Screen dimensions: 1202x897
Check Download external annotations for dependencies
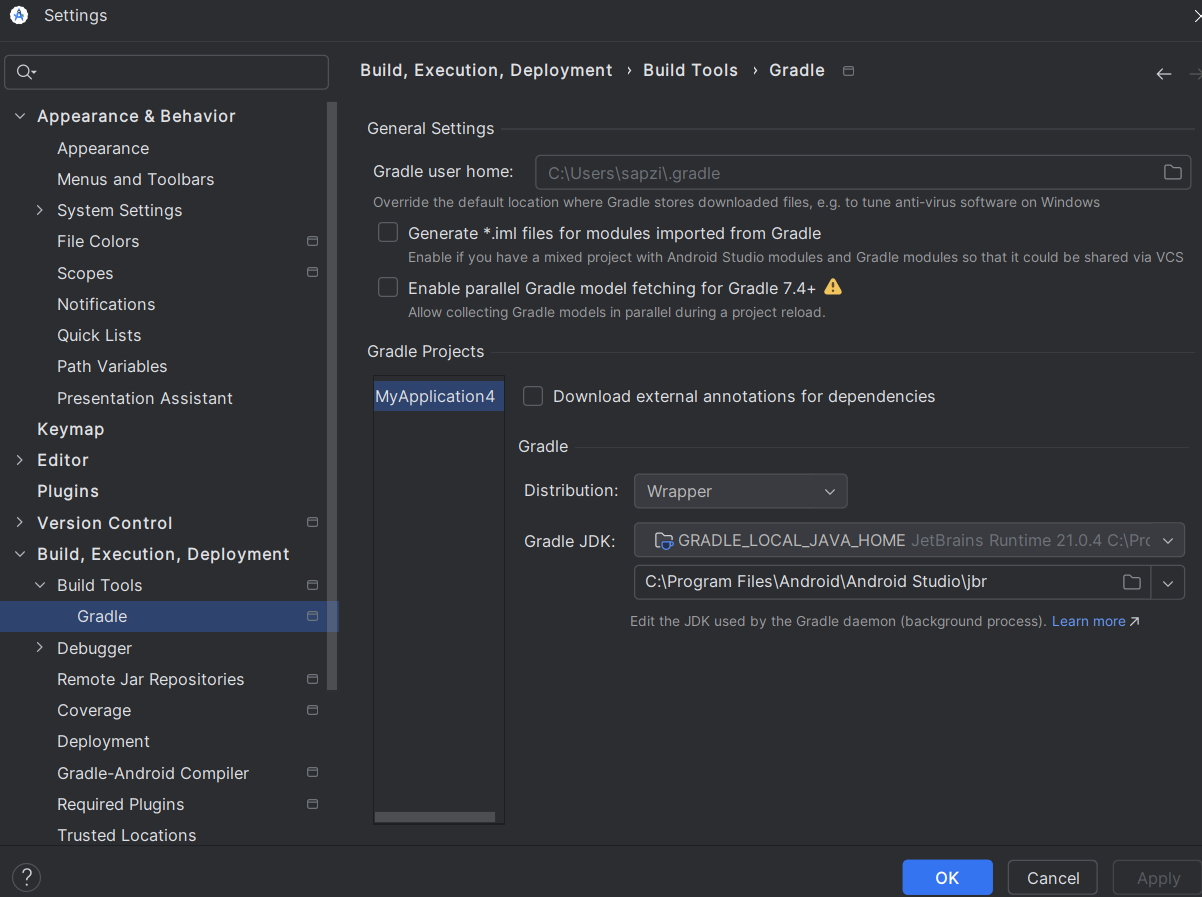click(x=533, y=396)
